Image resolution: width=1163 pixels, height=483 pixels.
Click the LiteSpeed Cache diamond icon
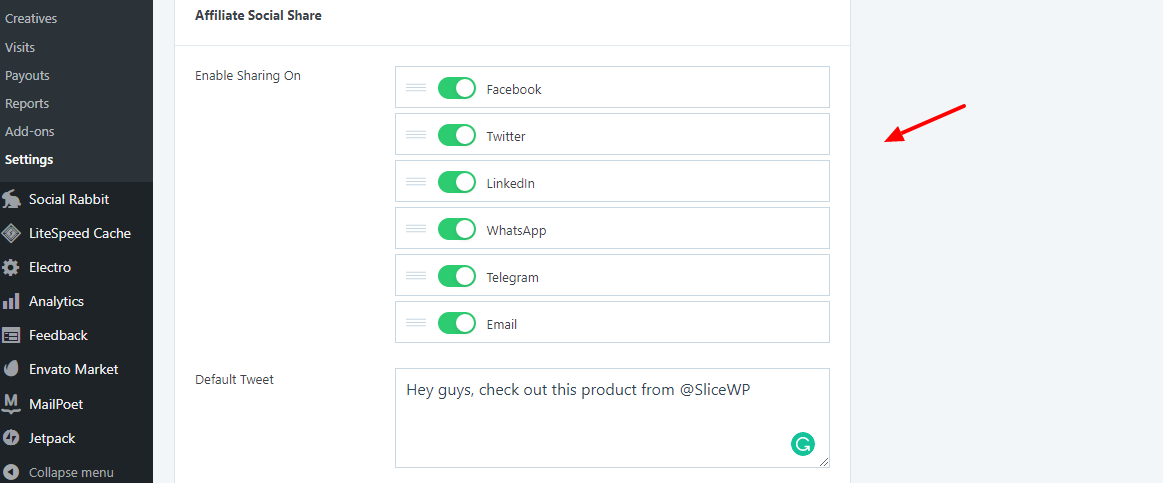[x=12, y=233]
